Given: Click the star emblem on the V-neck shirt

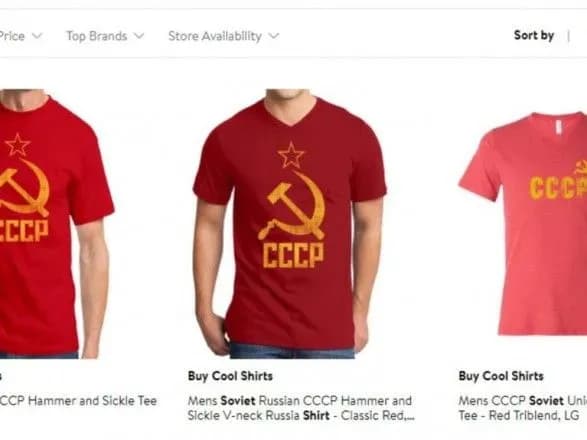Looking at the screenshot, I should (x=291, y=155).
